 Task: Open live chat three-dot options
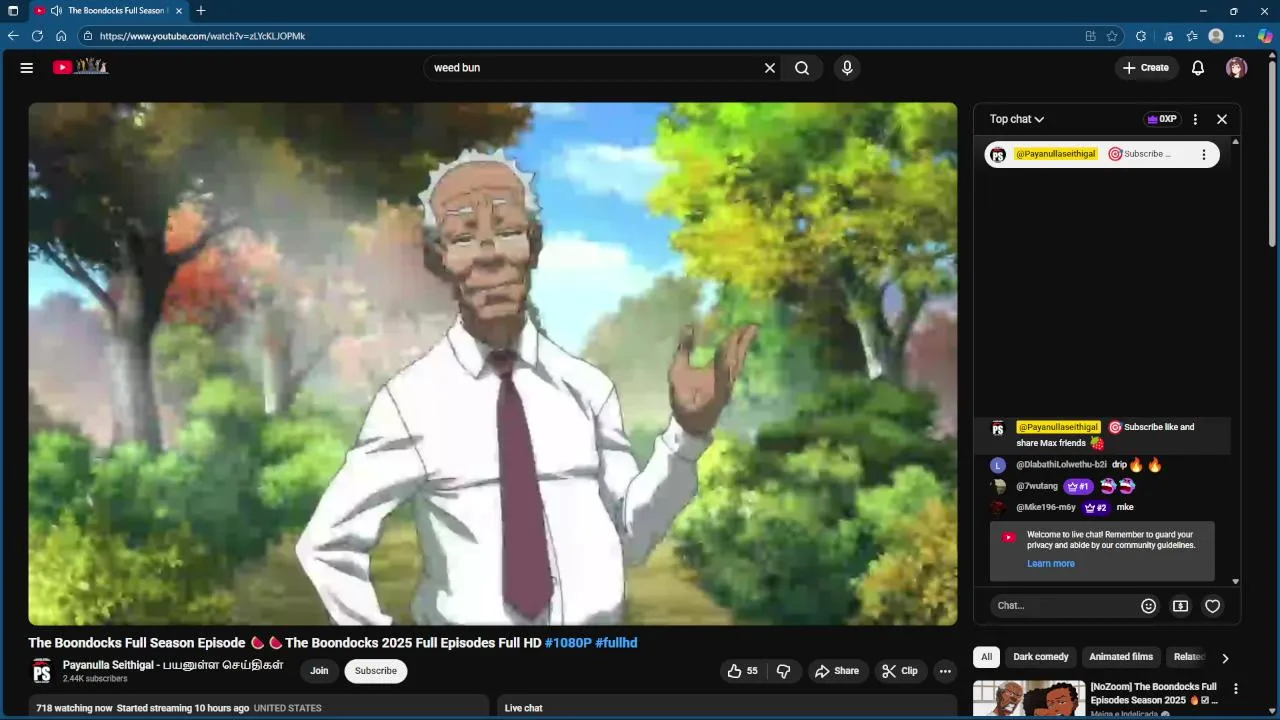1195,119
